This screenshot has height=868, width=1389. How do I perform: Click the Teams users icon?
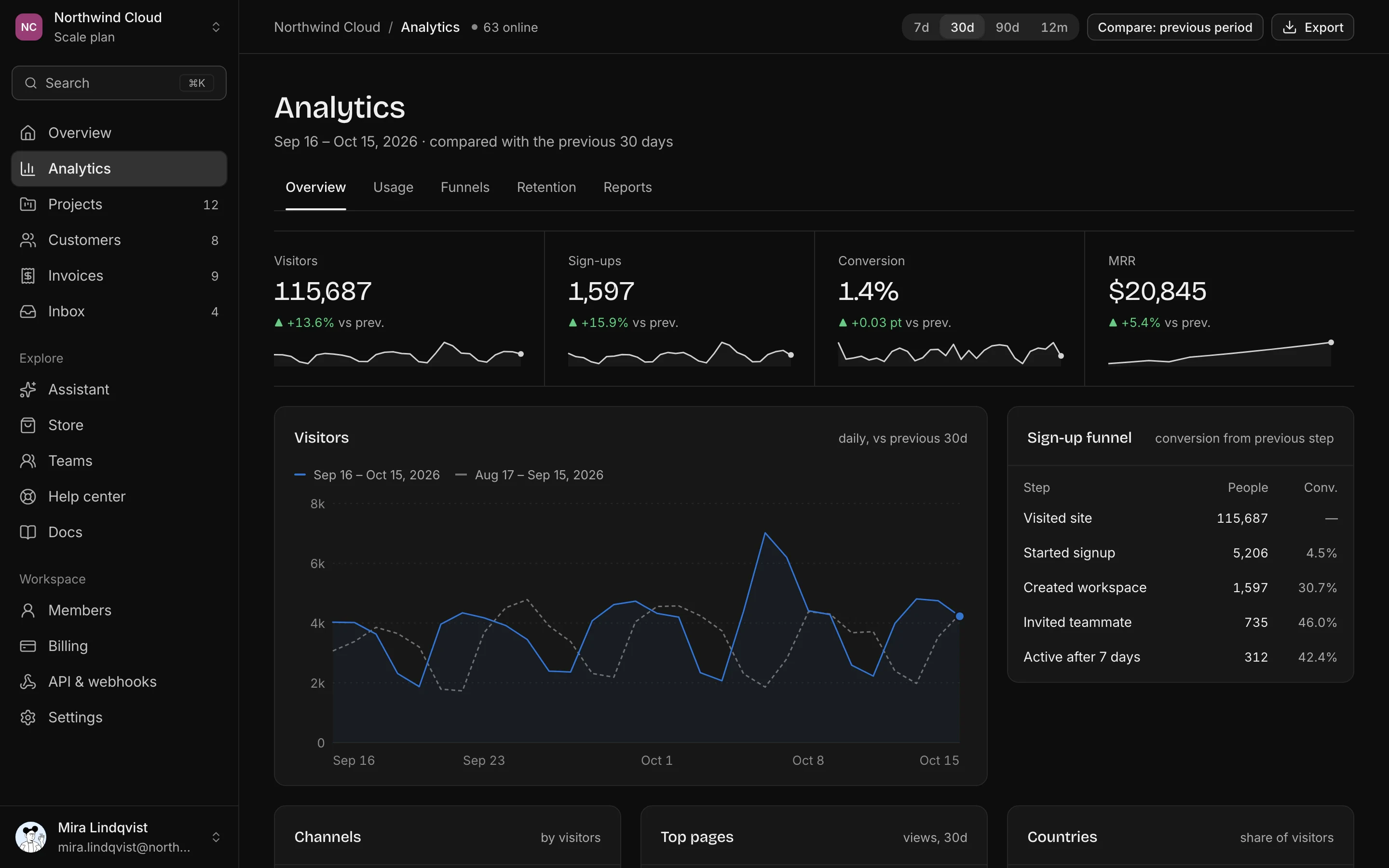pyautogui.click(x=27, y=461)
